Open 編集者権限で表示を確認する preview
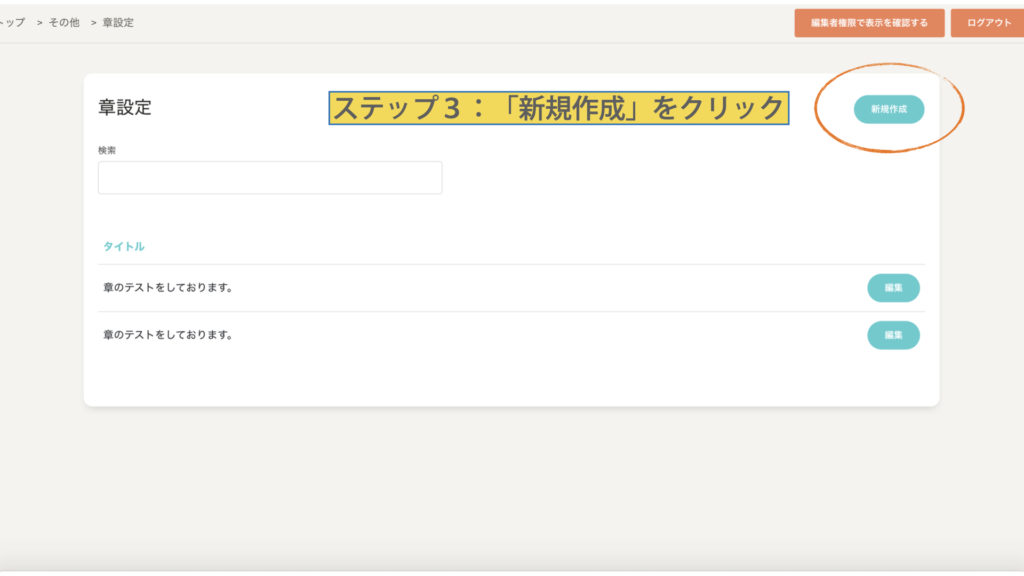1024x576 pixels. pos(869,22)
